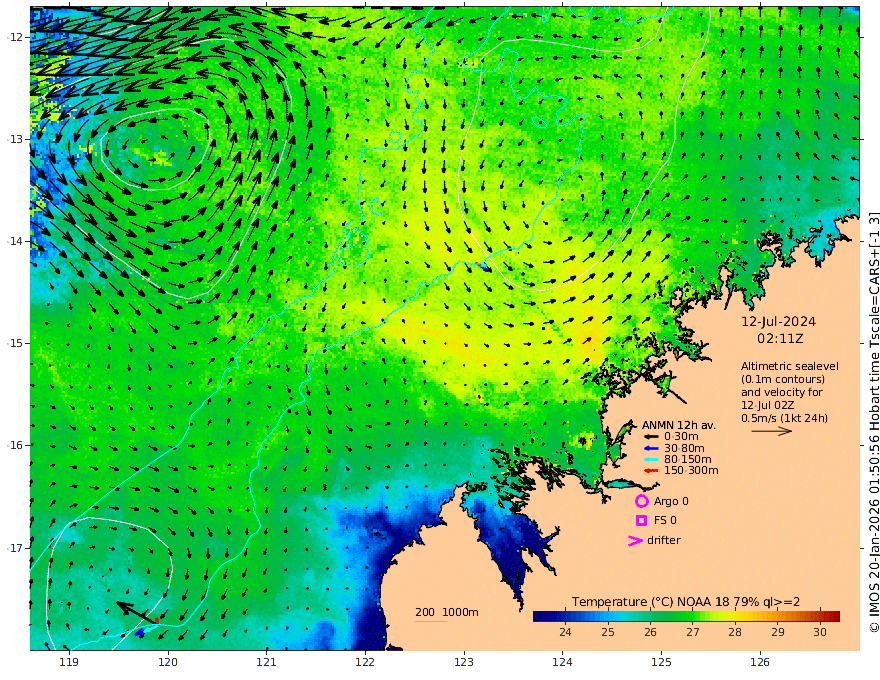Click the longitude axis label "119"
The height and width of the screenshot is (680, 880).
[x=69, y=663]
